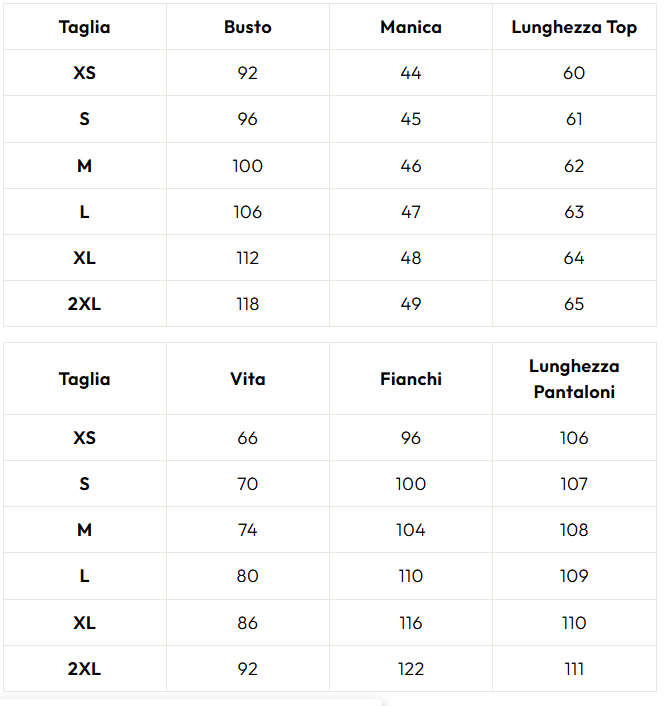Select Fianchi value 122 for 2XL
Screen dimensions: 664x706
(x=411, y=669)
